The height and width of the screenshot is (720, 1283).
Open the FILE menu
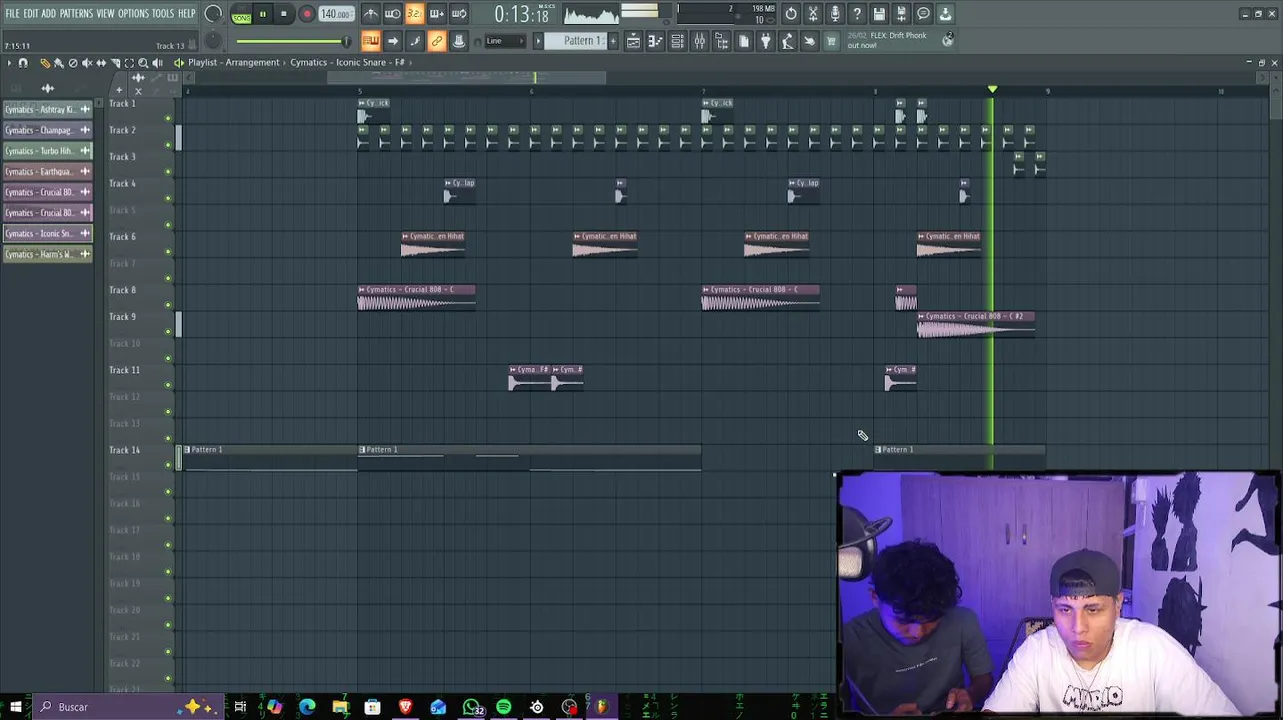pos(12,13)
